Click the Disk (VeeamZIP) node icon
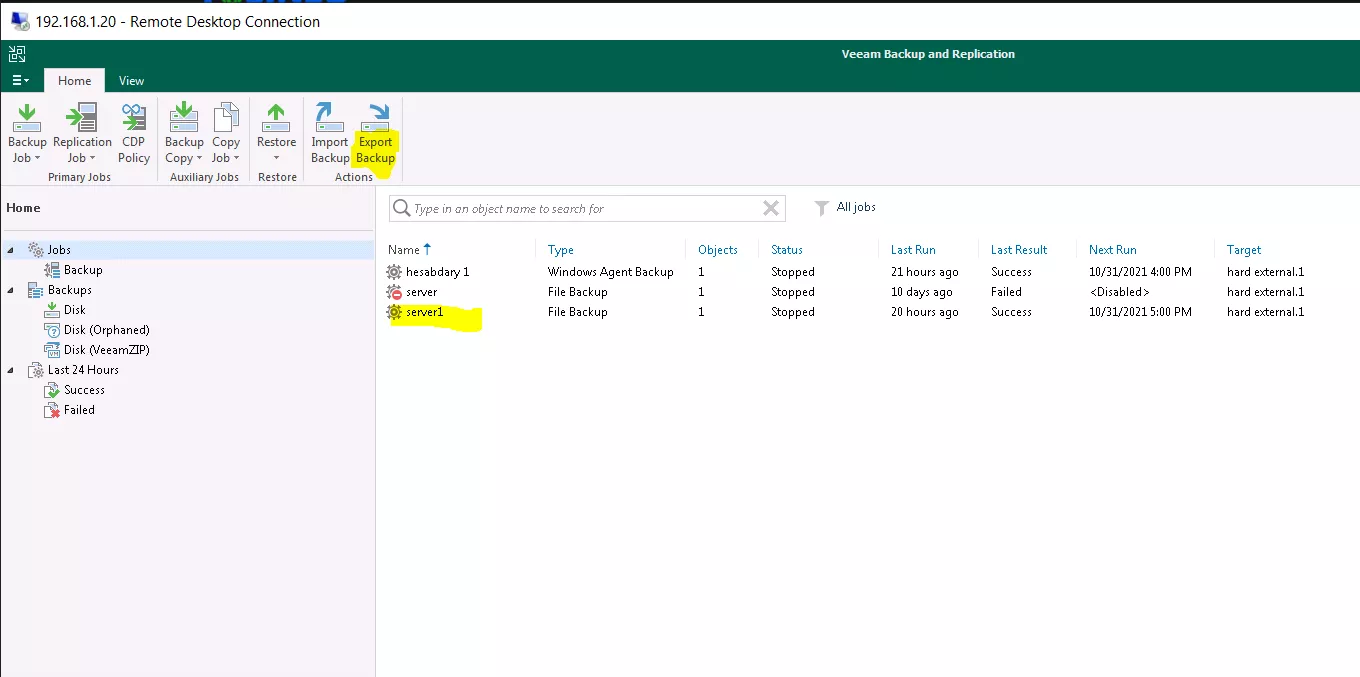The image size is (1360, 677). coord(53,350)
